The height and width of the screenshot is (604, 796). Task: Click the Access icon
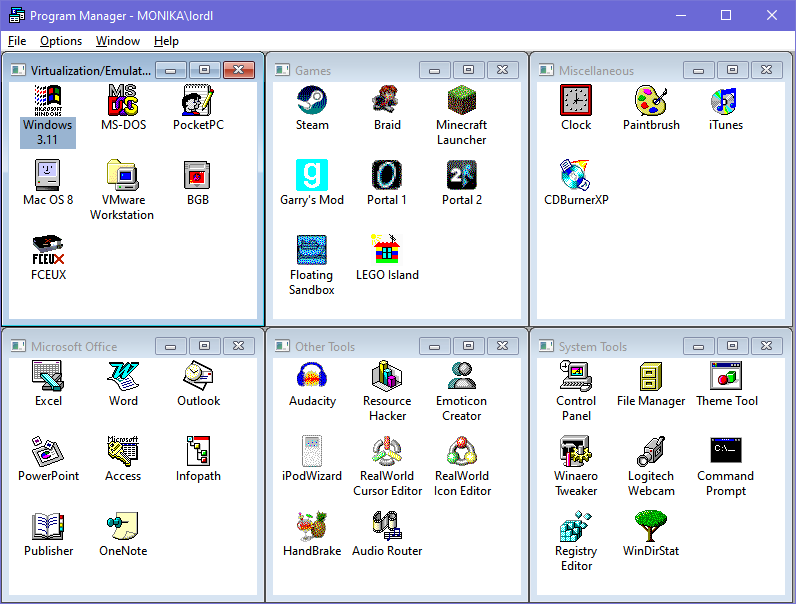click(123, 451)
